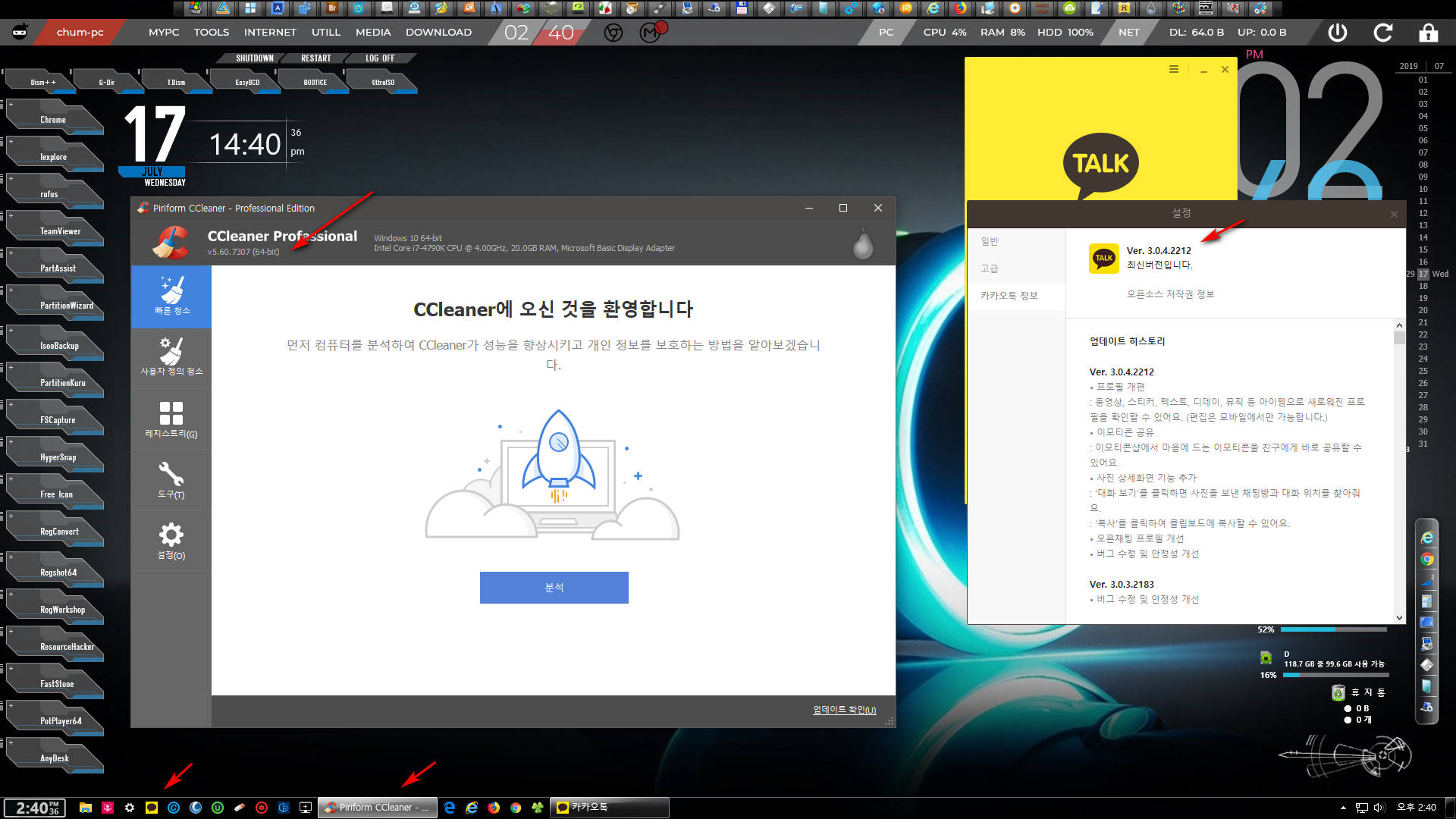
Task: Click the PC tab in top bar
Action: click(x=886, y=32)
